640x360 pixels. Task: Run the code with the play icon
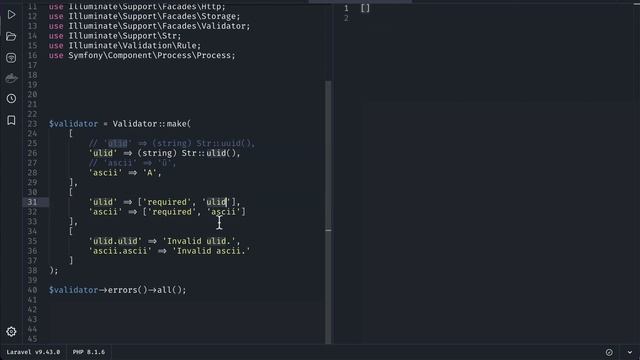point(11,15)
